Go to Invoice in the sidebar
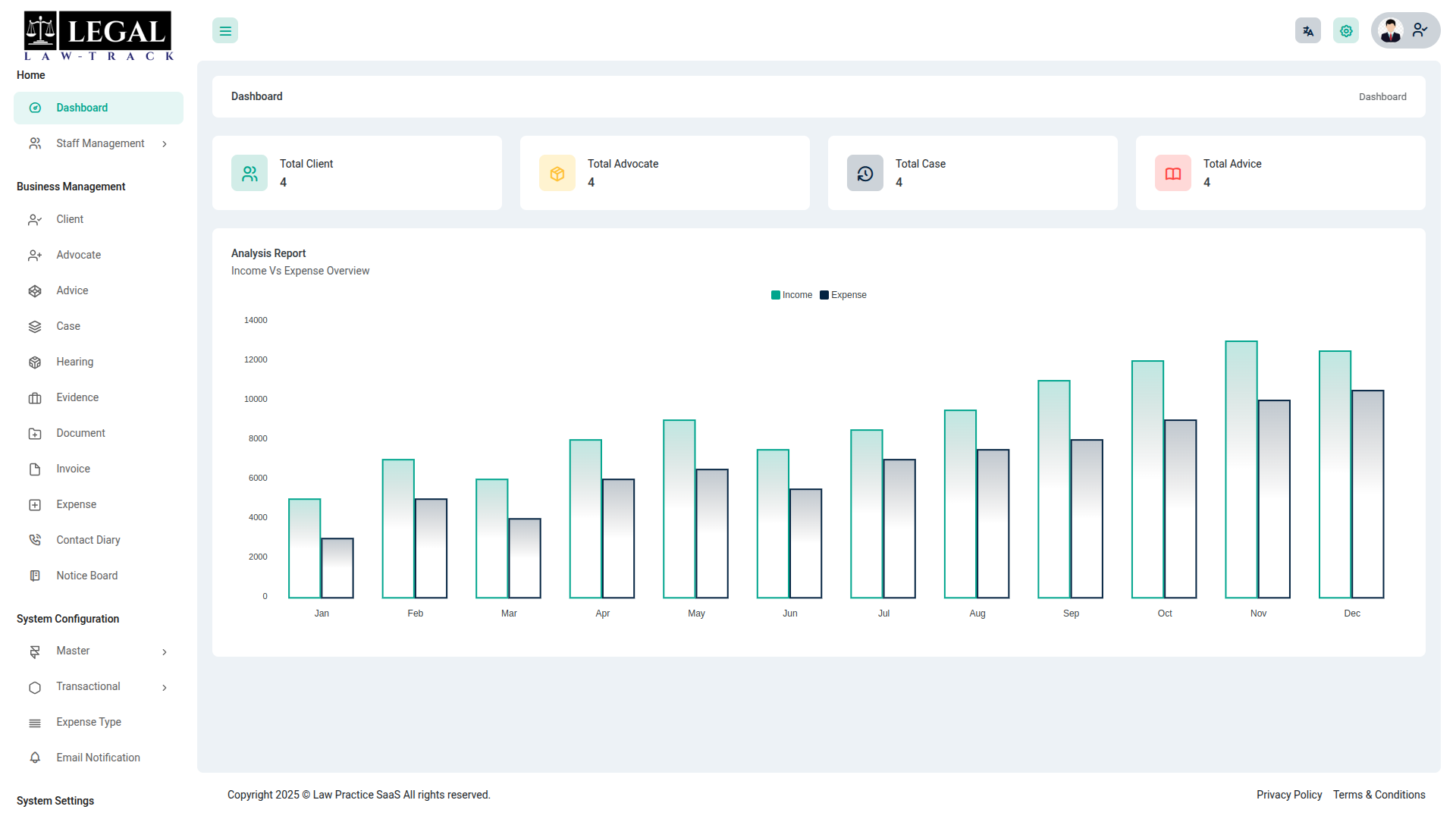 click(99, 469)
